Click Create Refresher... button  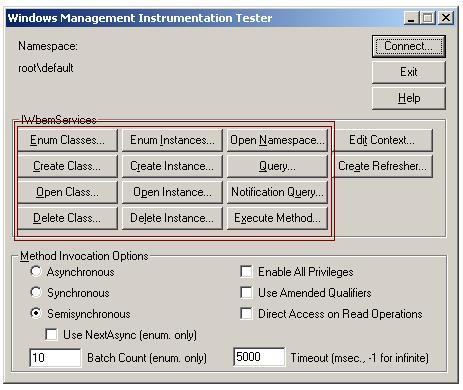tap(382, 166)
